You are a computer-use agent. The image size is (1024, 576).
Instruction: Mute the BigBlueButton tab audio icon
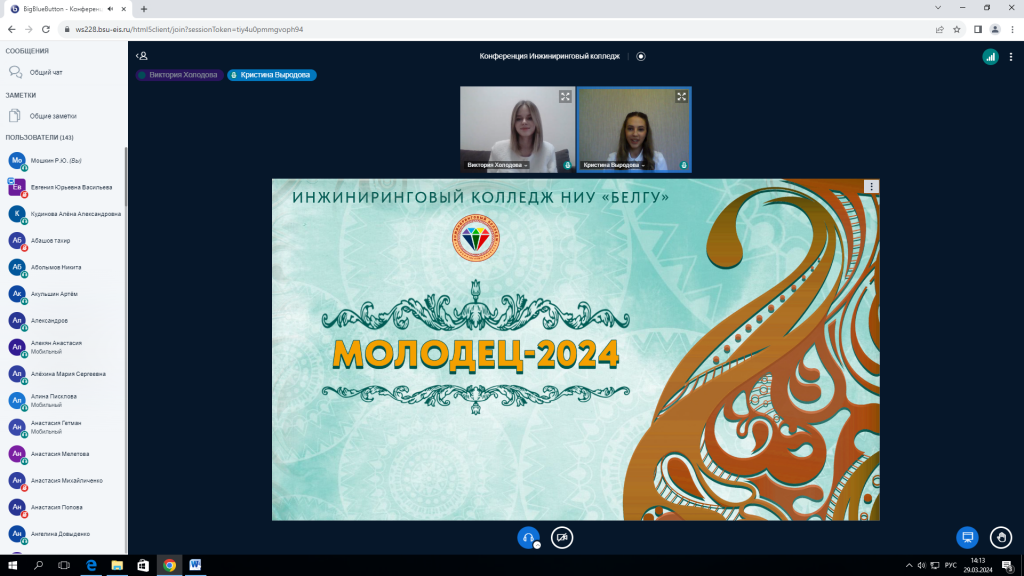point(110,9)
